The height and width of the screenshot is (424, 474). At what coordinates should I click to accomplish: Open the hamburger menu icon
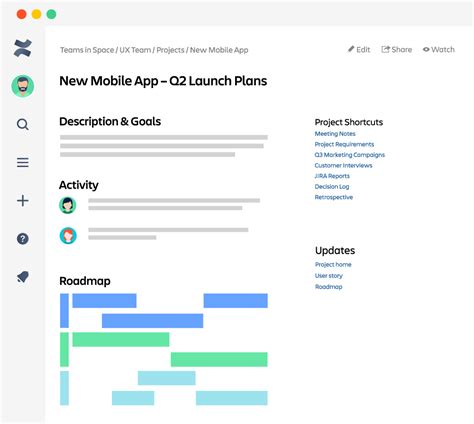(23, 163)
